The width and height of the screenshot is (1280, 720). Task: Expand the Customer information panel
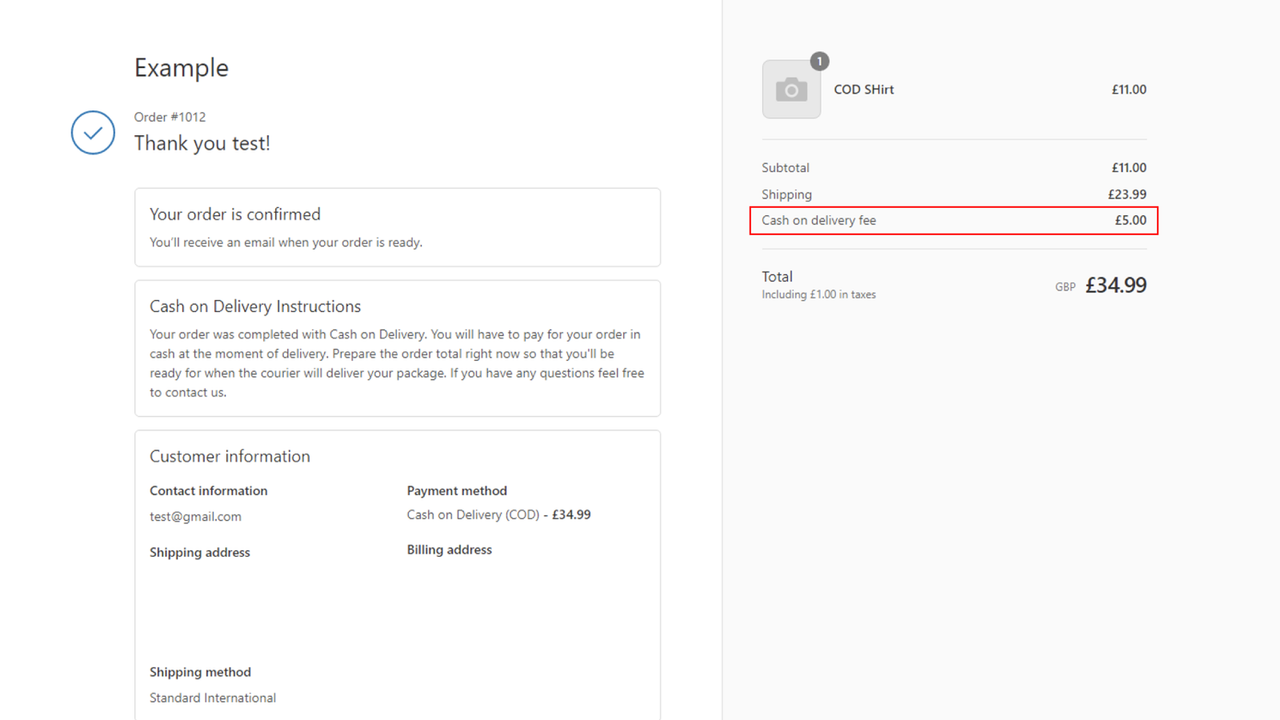[229, 456]
